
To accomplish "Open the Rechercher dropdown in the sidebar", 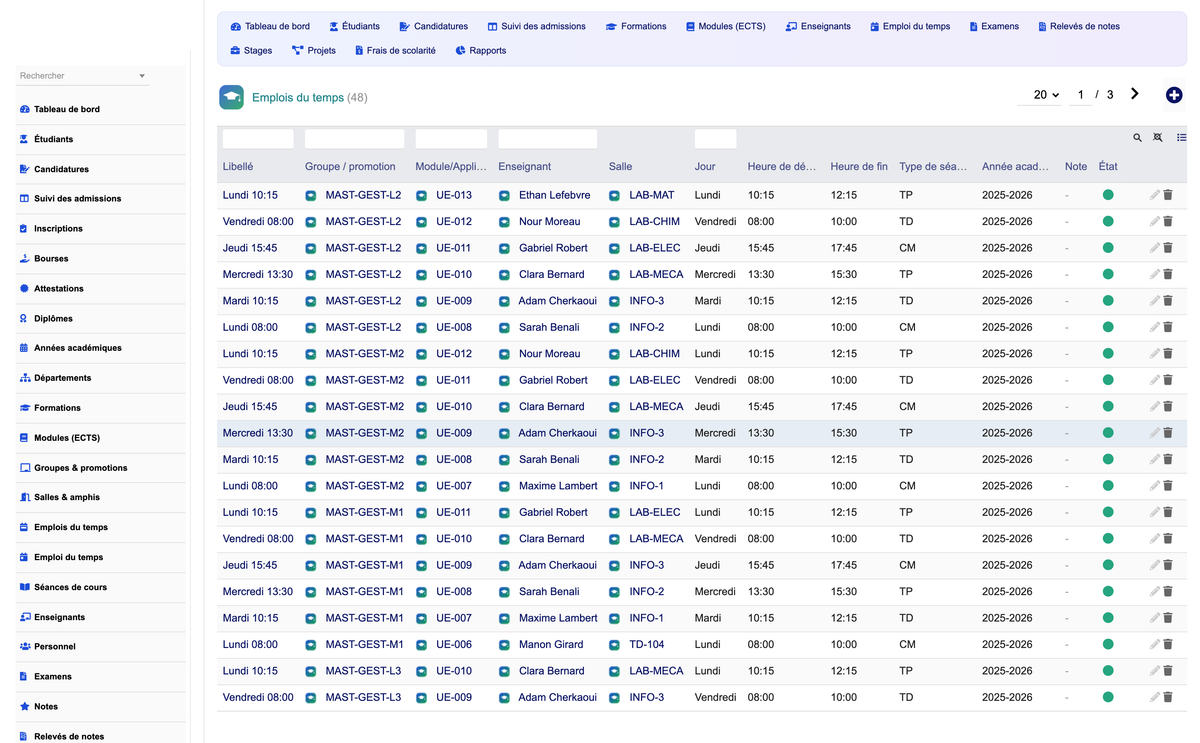I will 83,76.
